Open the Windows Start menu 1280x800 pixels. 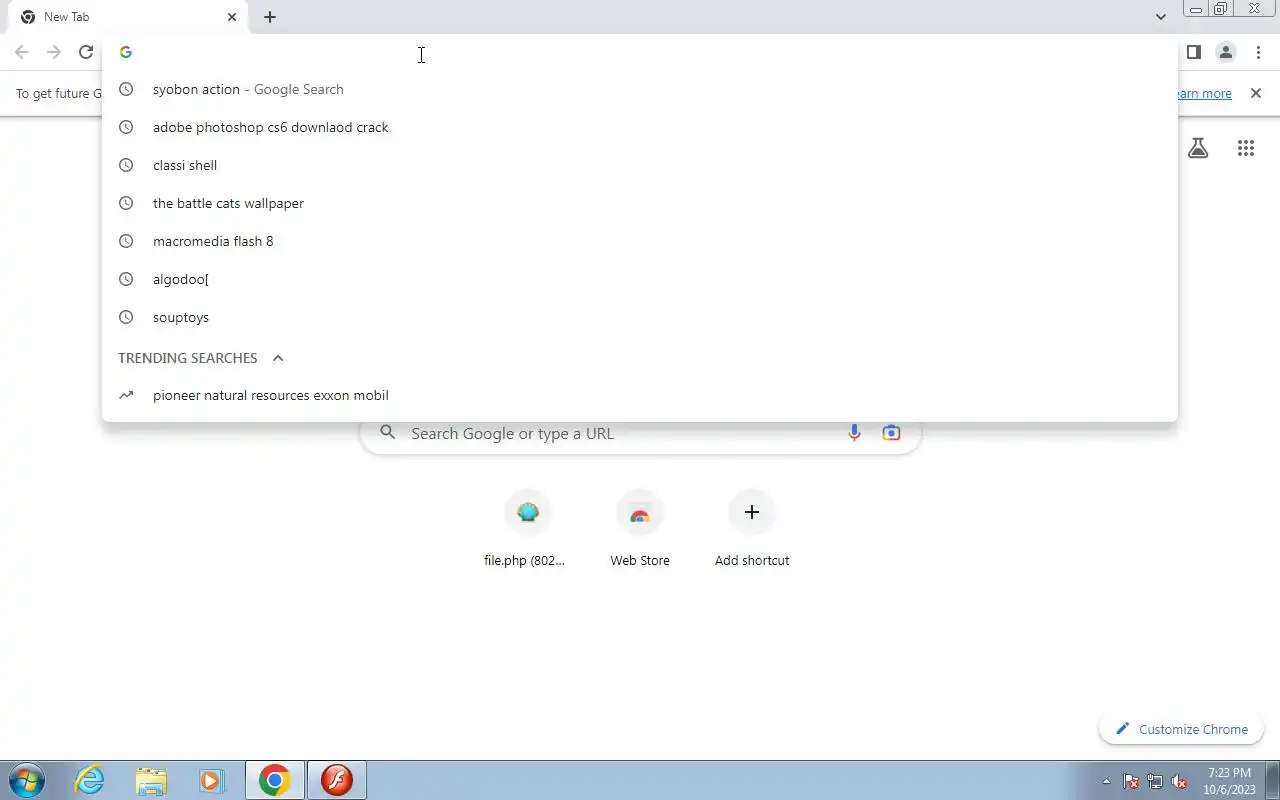26,780
